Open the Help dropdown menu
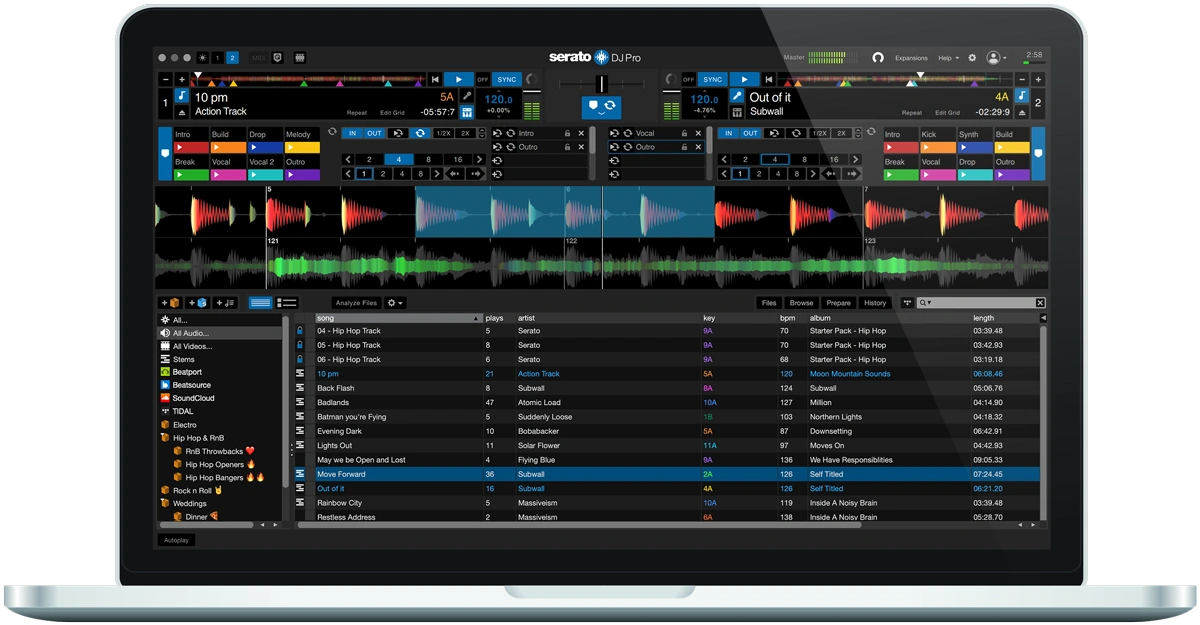This screenshot has height=625, width=1200. [x=947, y=58]
